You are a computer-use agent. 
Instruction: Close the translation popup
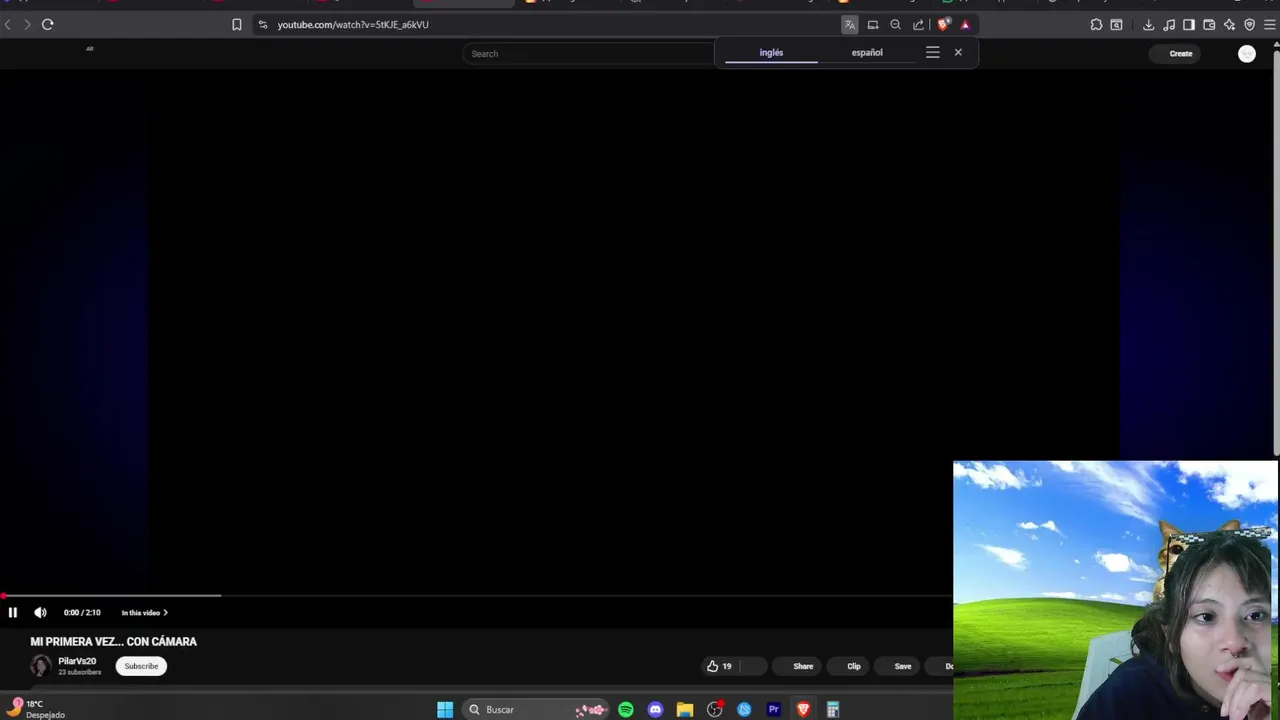[958, 52]
